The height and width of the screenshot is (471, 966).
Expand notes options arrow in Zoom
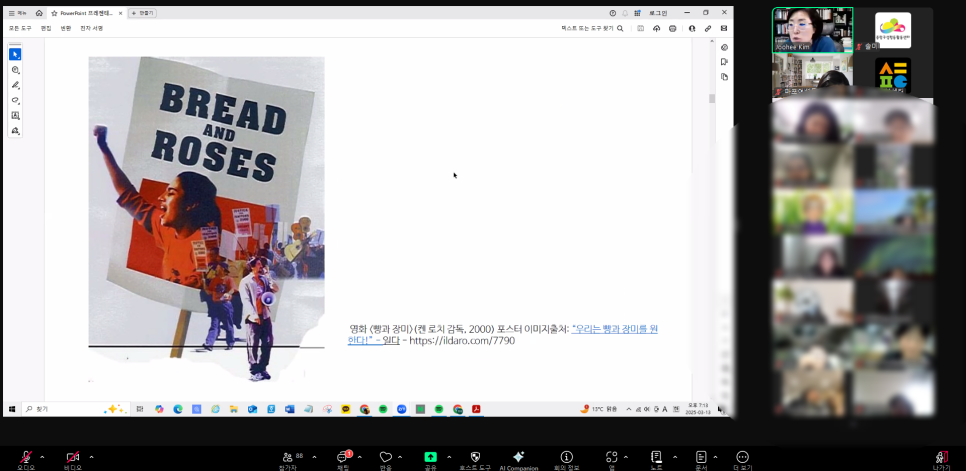(x=675, y=457)
